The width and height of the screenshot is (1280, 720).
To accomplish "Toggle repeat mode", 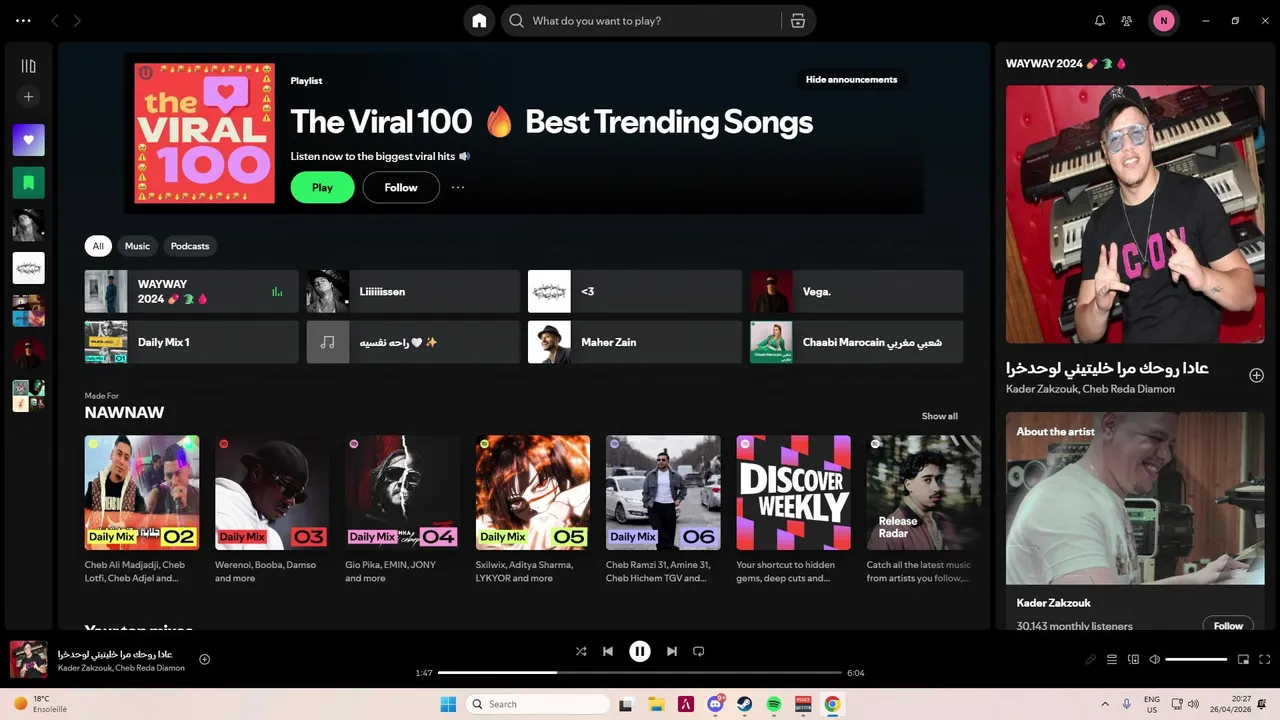I will click(x=699, y=651).
